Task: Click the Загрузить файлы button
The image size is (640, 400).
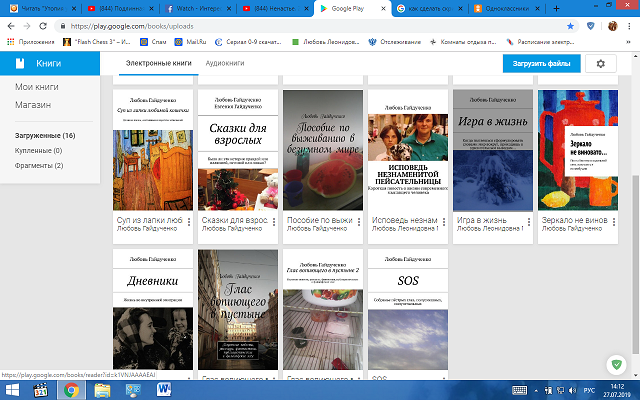Action: [540, 63]
